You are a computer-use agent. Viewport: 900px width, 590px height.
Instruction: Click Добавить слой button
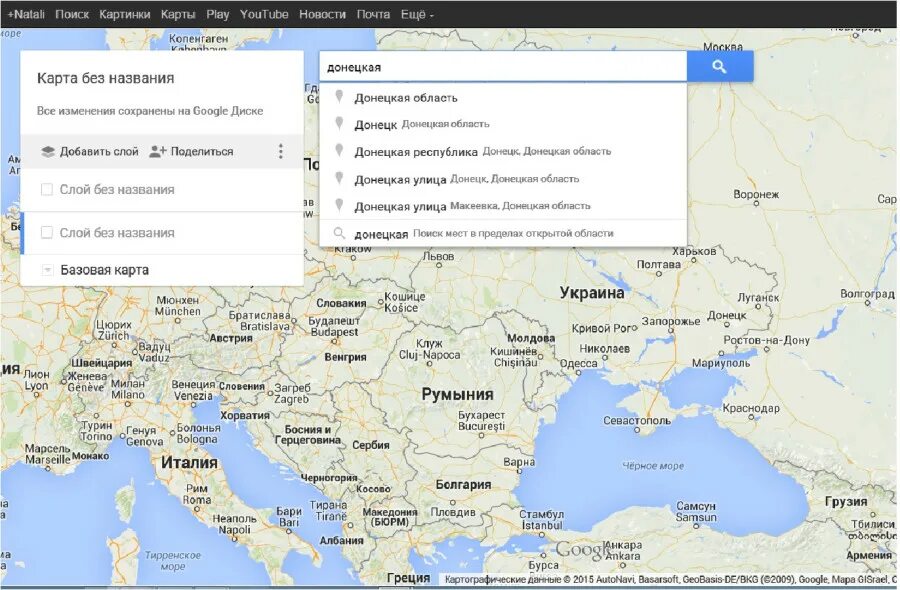(x=90, y=152)
